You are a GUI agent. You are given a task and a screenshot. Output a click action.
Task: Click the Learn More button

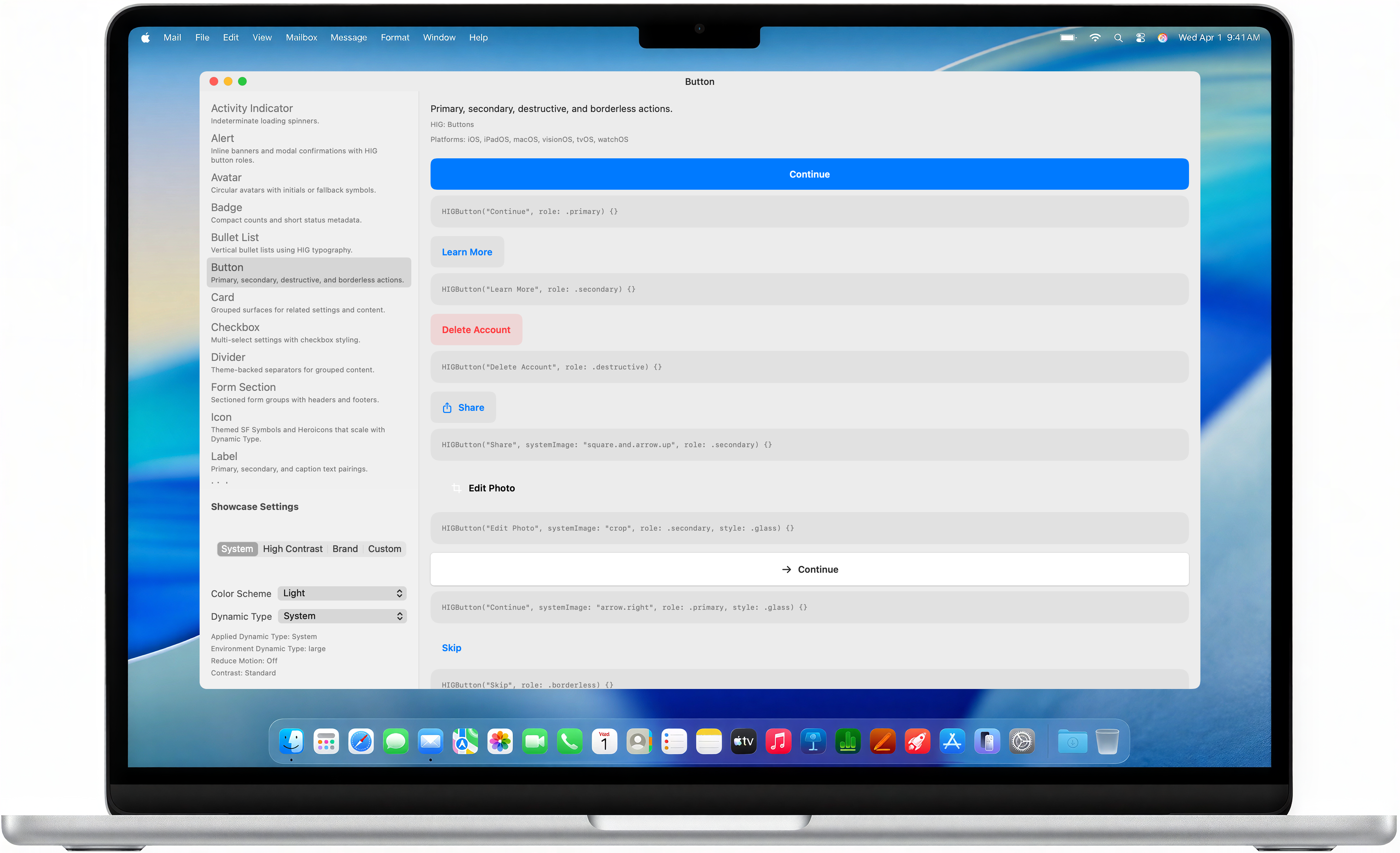pos(467,252)
